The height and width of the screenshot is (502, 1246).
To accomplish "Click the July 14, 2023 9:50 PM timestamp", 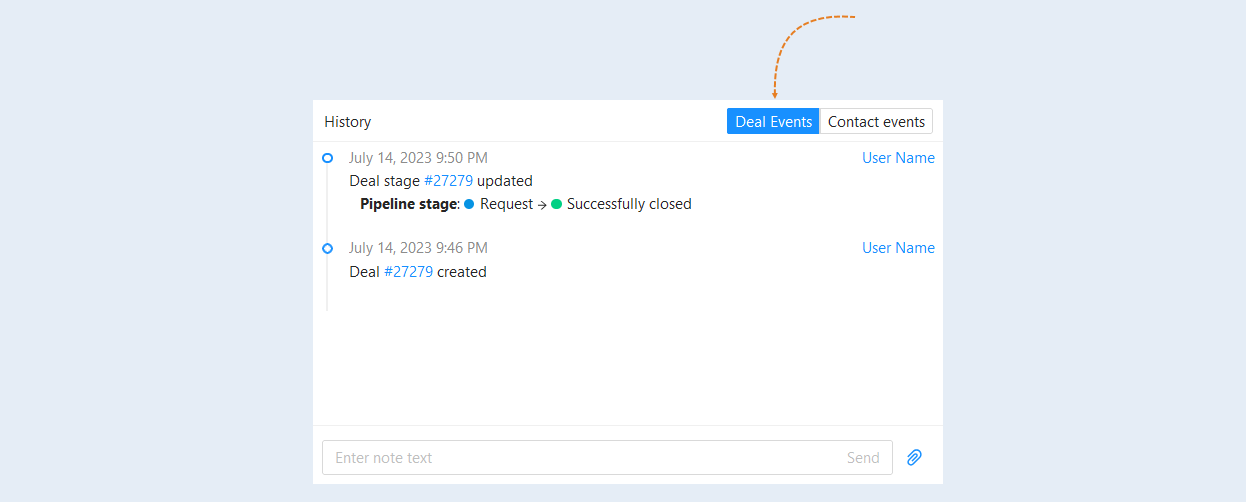I will point(418,158).
